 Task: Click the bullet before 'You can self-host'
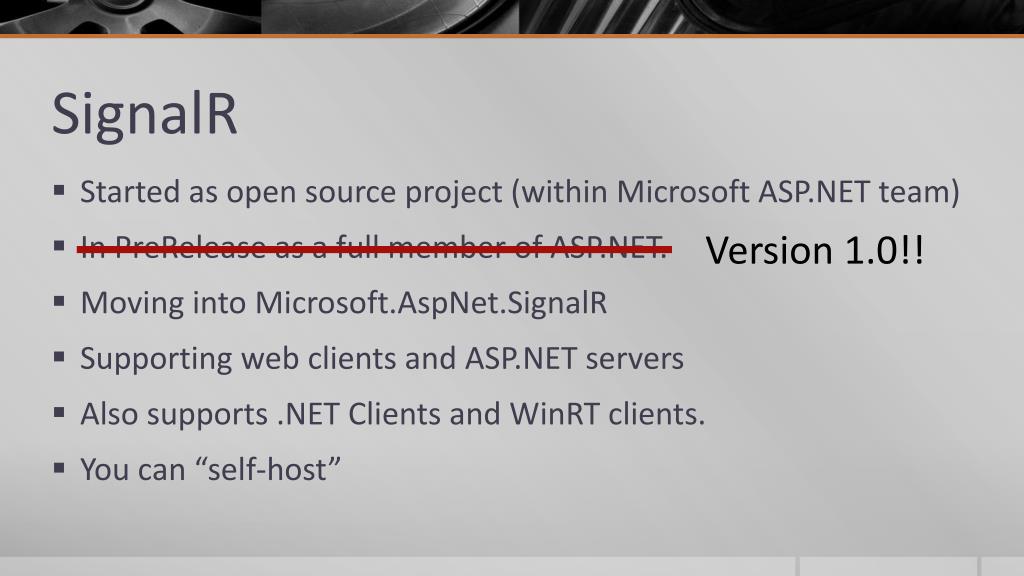(x=59, y=468)
